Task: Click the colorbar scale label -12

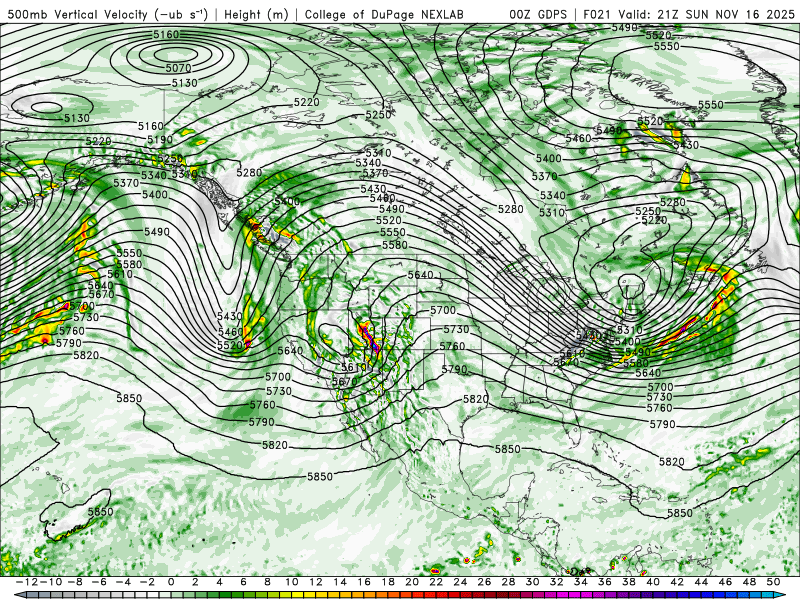Action: (x=28, y=582)
